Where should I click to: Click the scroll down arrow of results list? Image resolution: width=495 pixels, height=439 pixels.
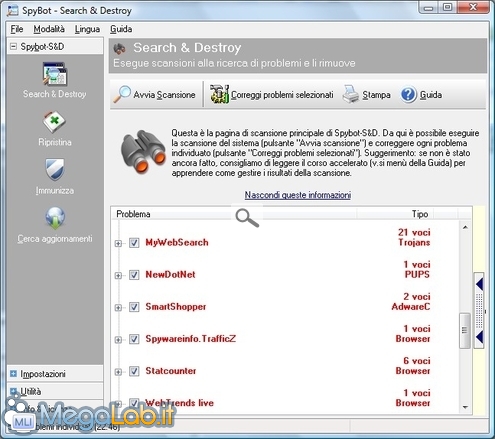point(465,407)
